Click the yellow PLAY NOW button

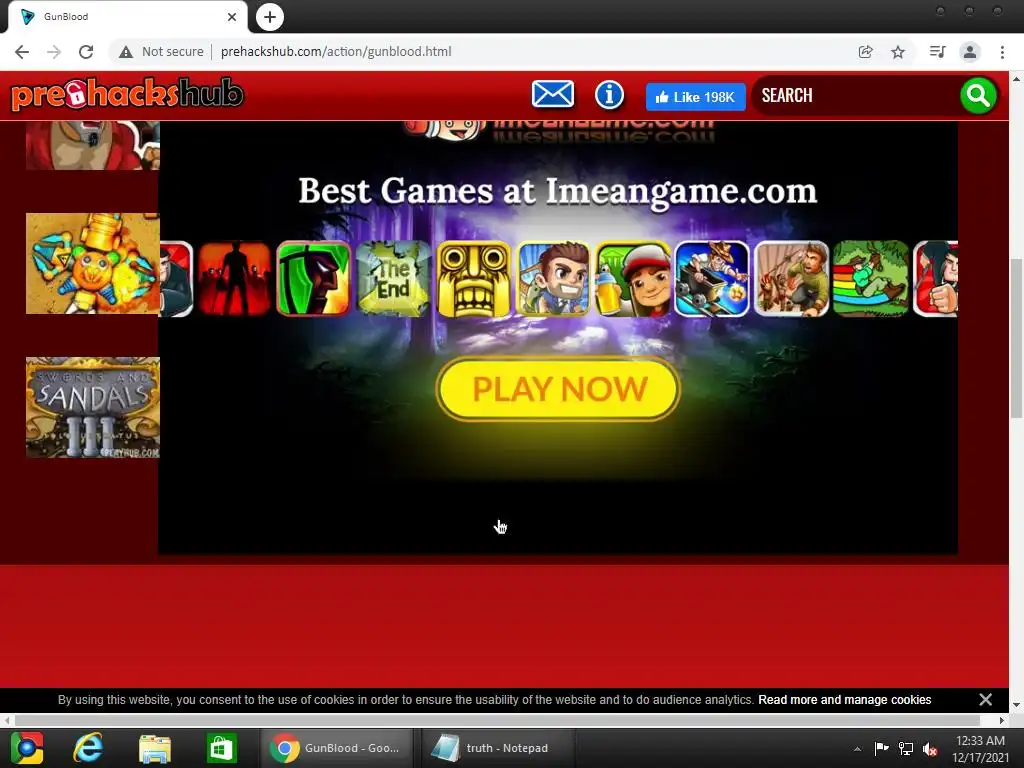pyautogui.click(x=558, y=389)
